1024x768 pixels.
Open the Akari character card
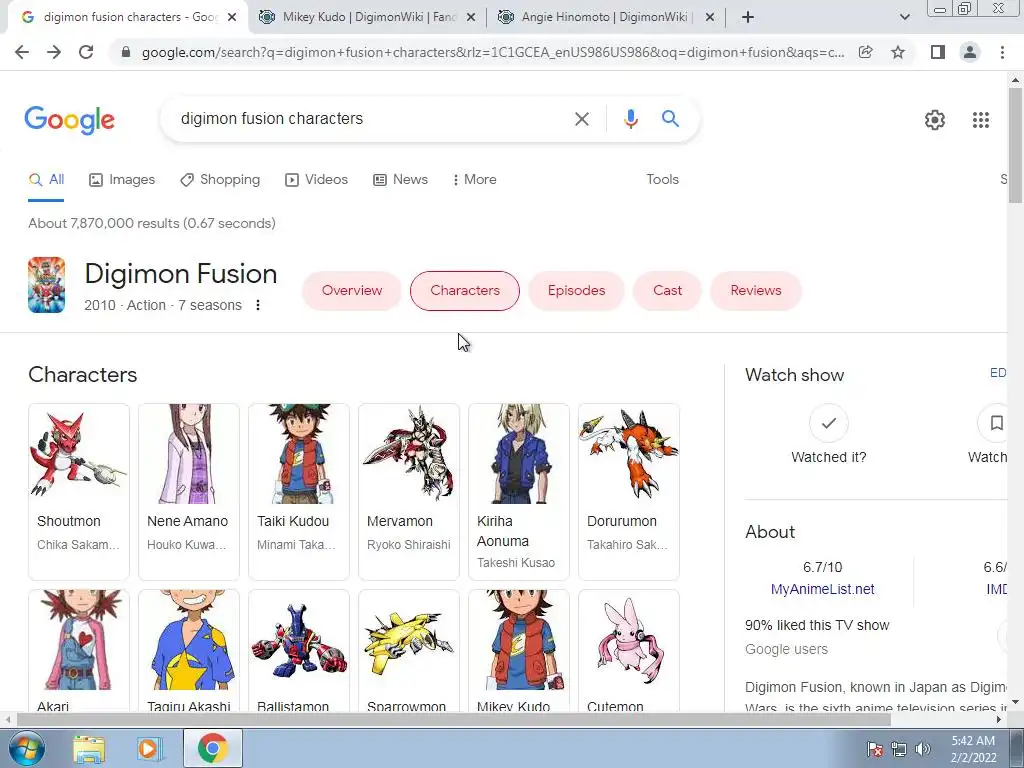click(79, 651)
